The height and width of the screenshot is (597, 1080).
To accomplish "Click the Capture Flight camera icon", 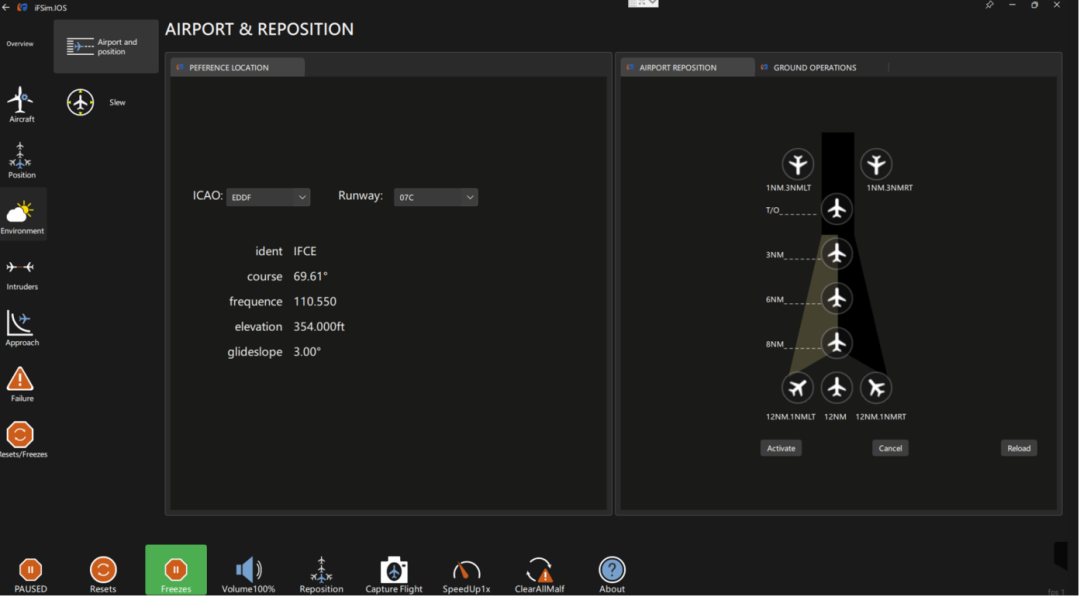I will point(394,572).
